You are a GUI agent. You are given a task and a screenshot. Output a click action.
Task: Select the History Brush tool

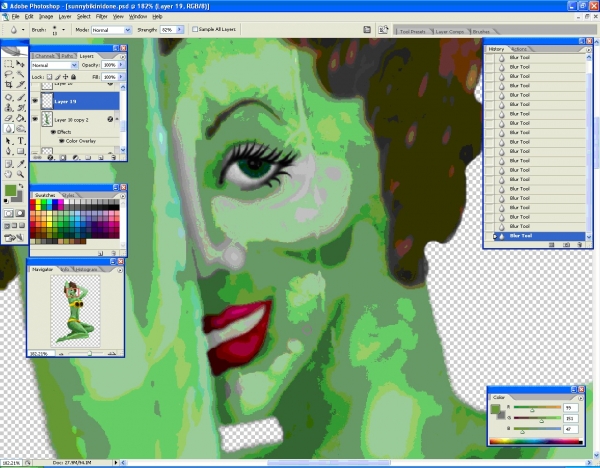[21, 108]
